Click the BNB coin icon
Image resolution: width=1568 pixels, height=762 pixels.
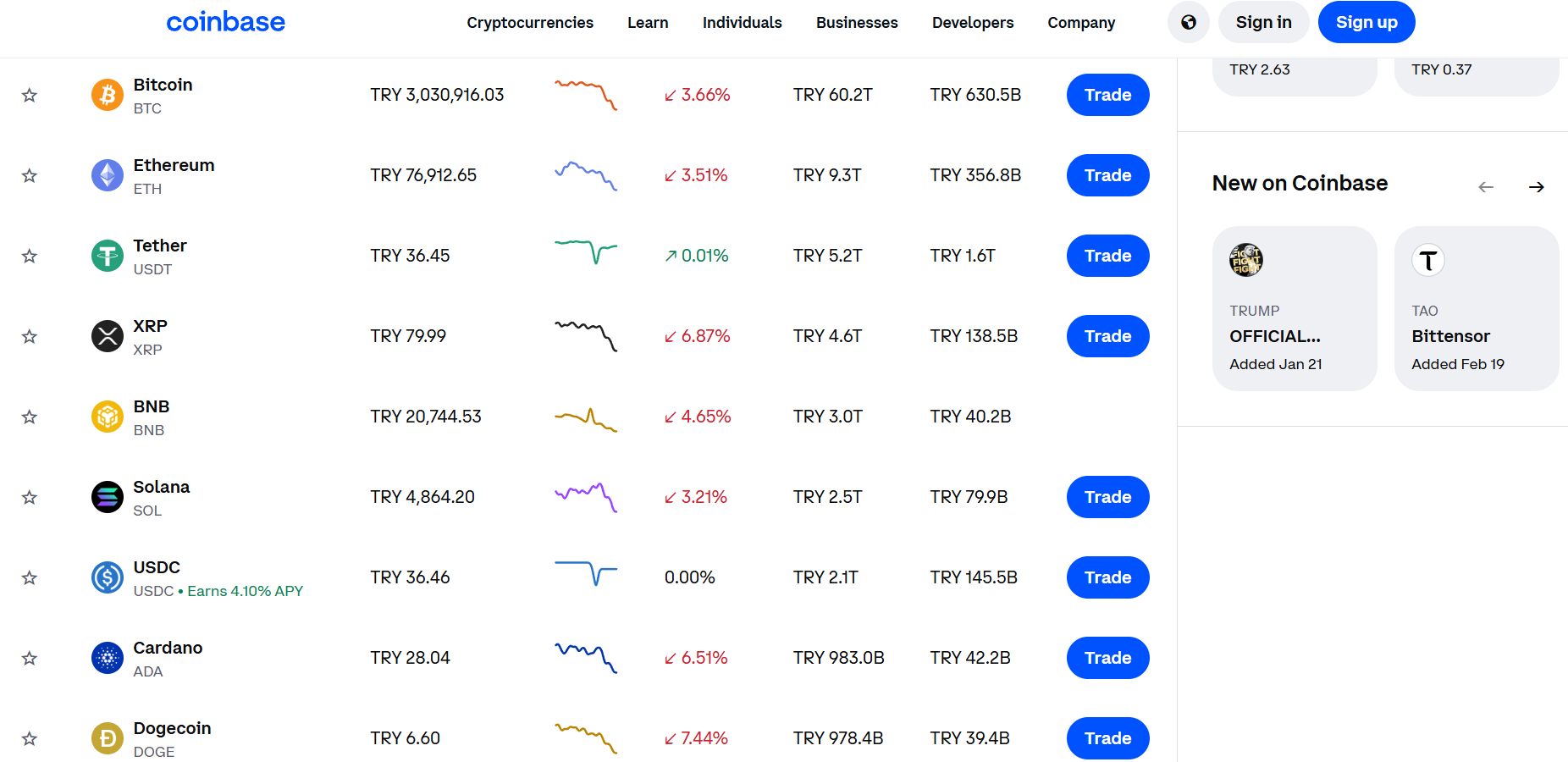108,417
